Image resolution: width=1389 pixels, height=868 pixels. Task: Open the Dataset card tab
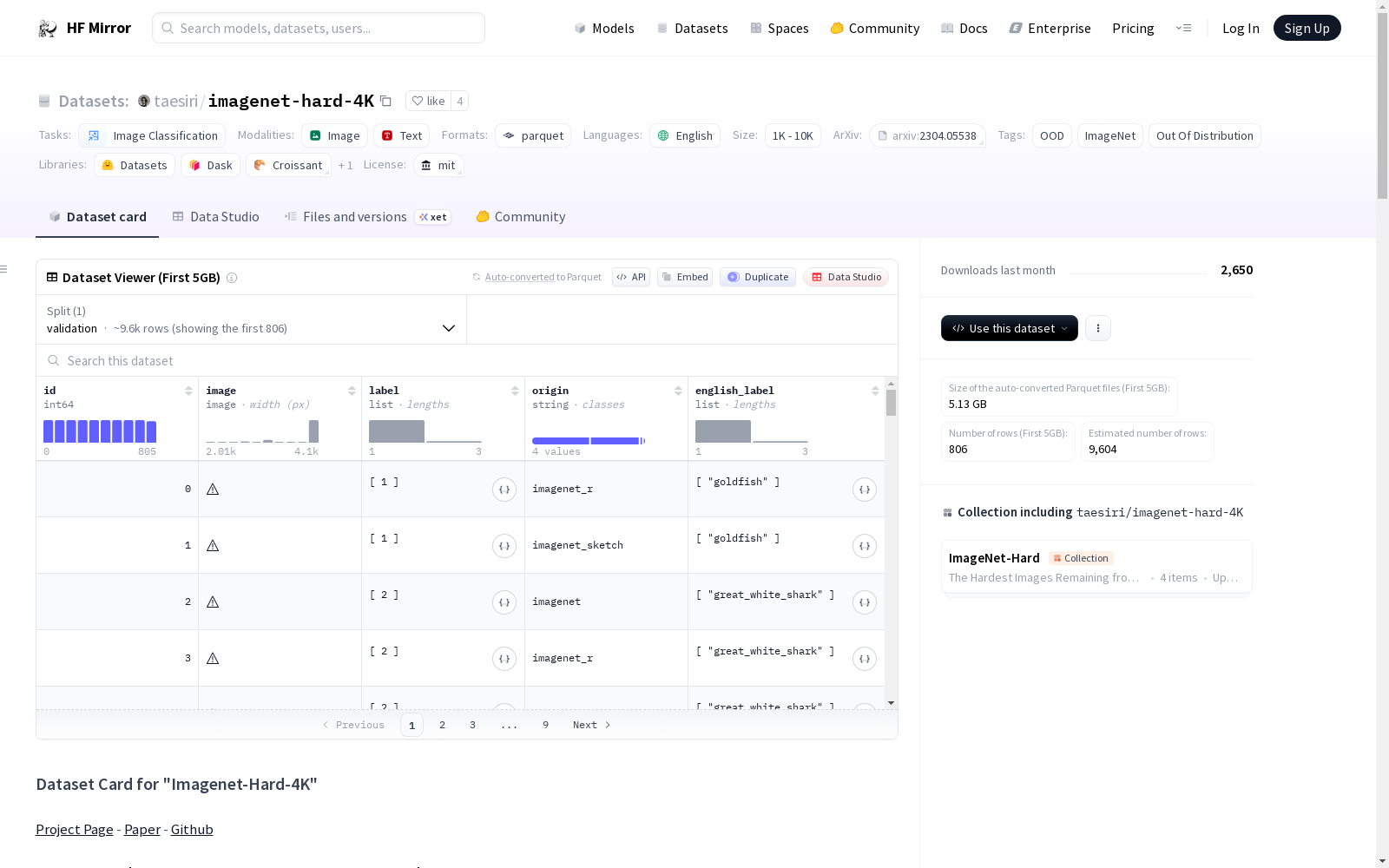pyautogui.click(x=97, y=217)
